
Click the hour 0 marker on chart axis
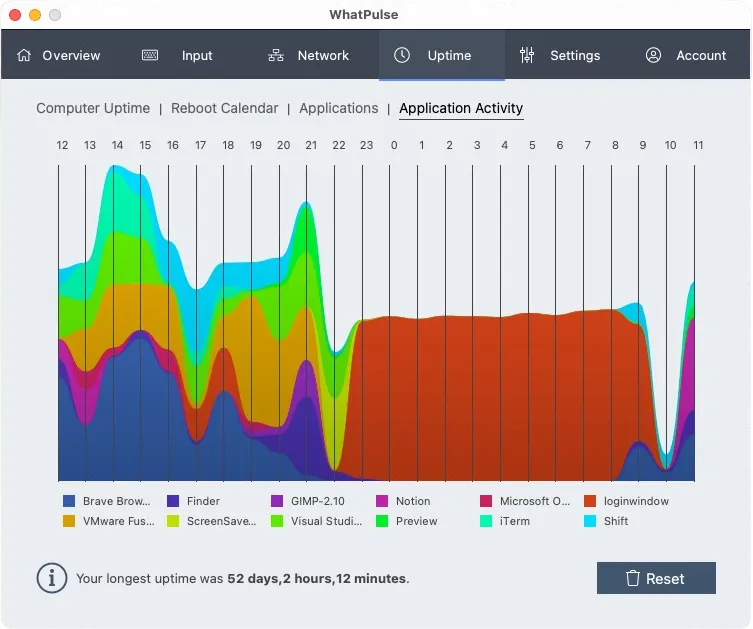pyautogui.click(x=394, y=145)
